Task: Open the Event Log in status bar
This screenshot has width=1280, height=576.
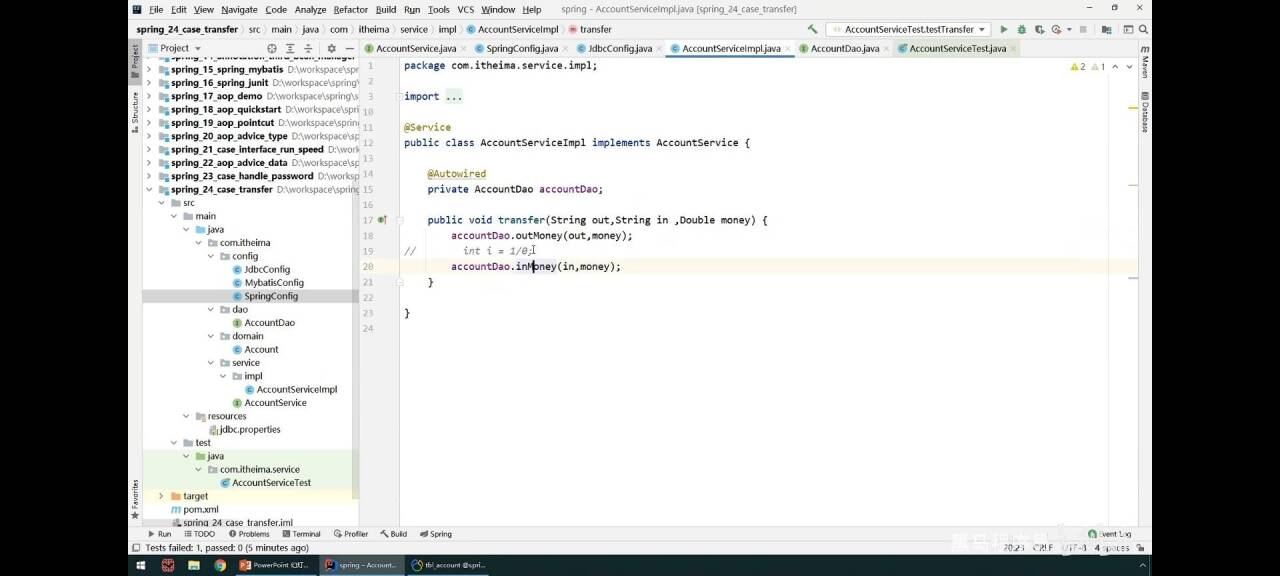Action: pos(1110,534)
